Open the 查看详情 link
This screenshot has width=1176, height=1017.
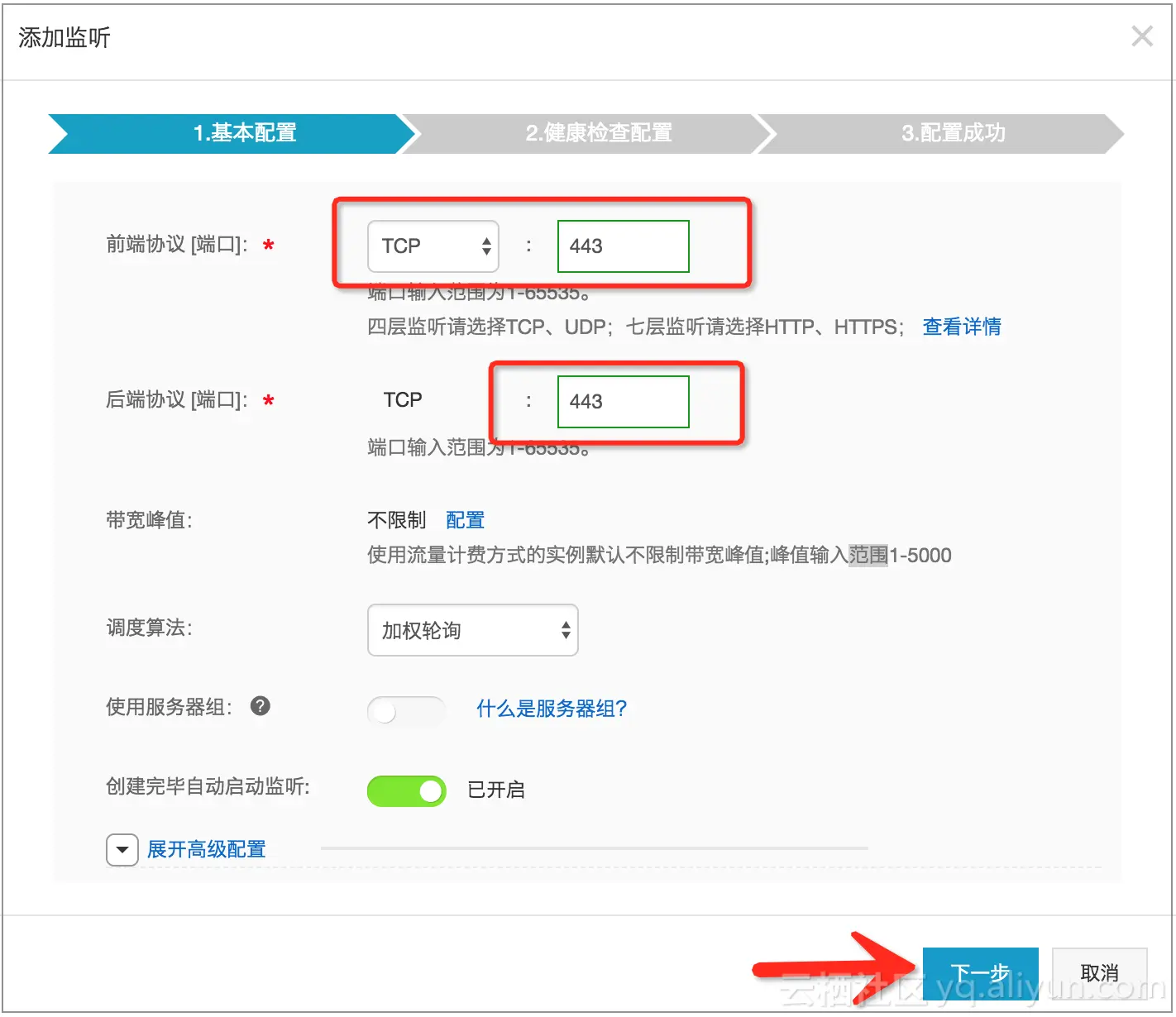click(x=962, y=326)
